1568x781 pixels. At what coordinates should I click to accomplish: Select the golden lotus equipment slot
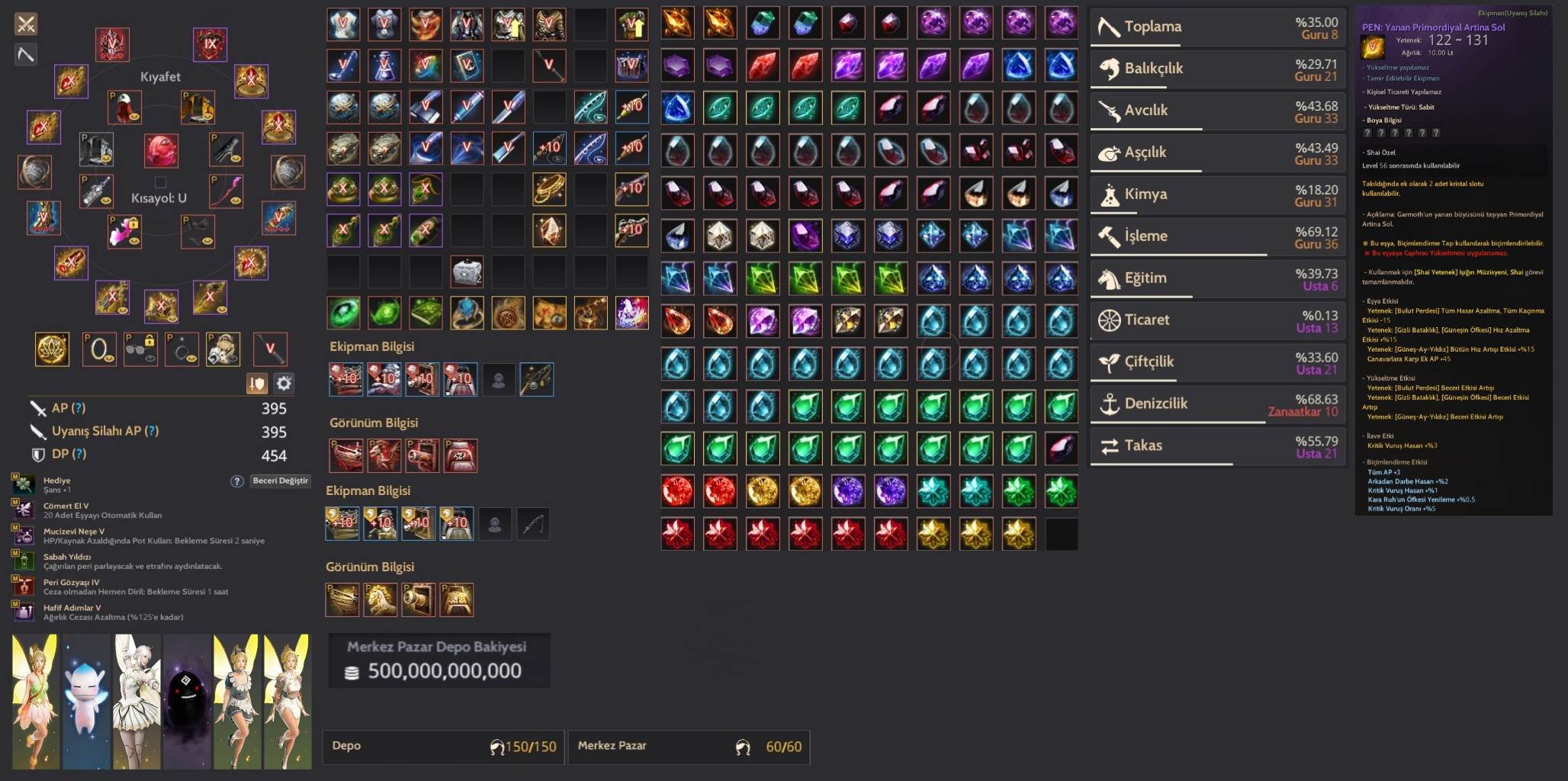[53, 349]
